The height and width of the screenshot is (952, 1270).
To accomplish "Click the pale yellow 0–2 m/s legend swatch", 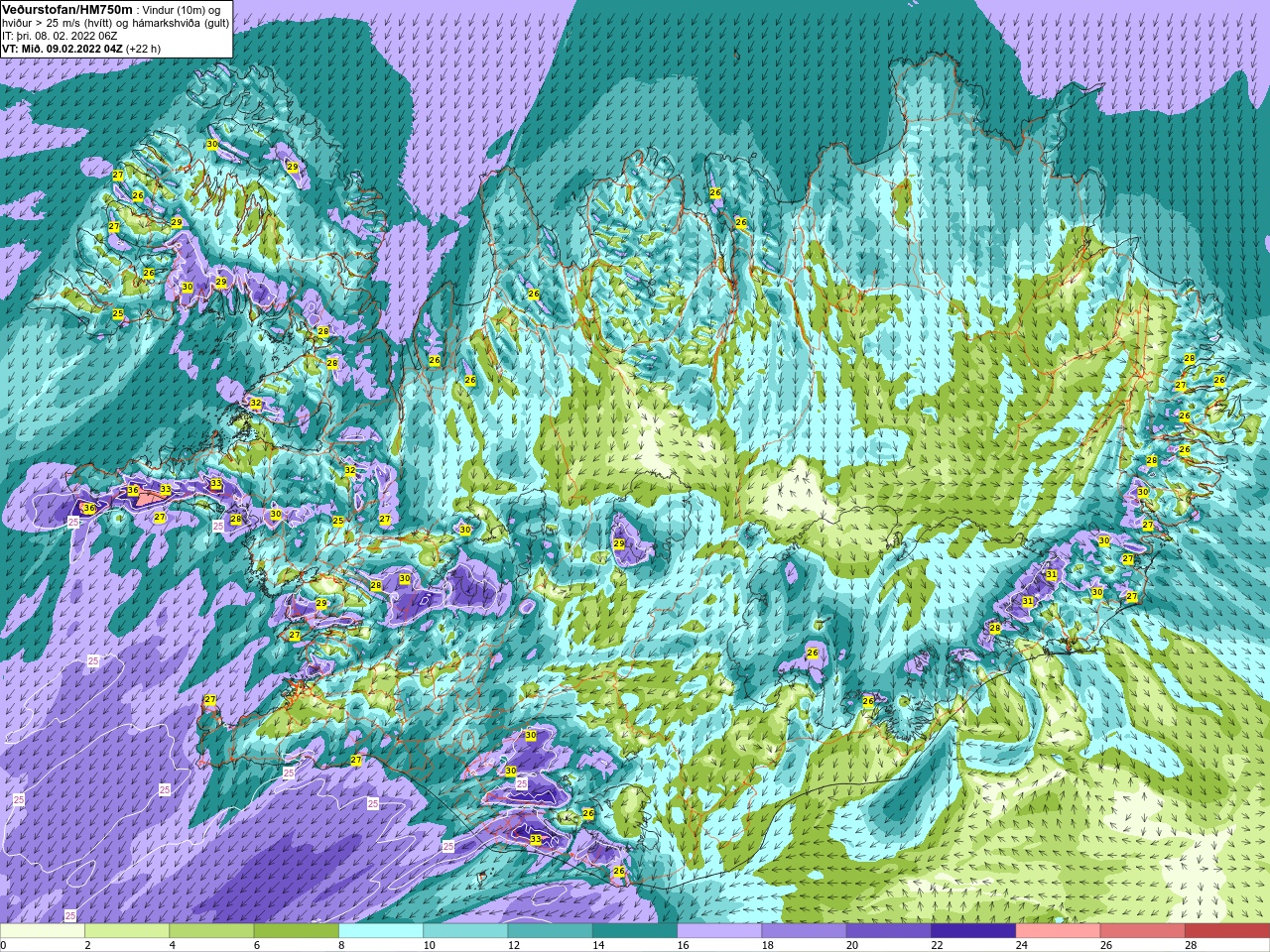I will pyautogui.click(x=43, y=931).
